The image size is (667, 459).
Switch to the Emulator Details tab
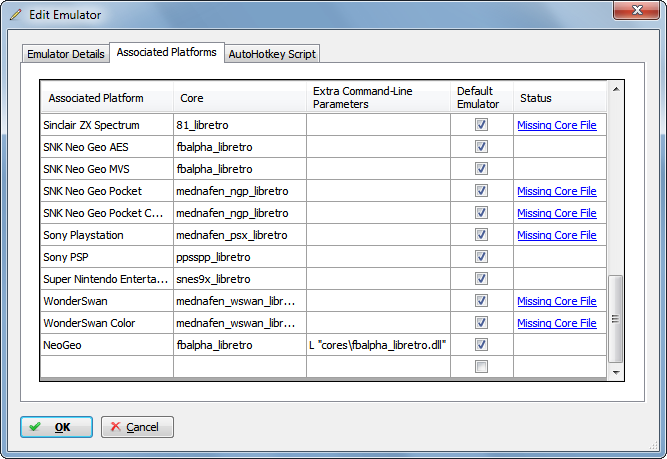[66, 54]
